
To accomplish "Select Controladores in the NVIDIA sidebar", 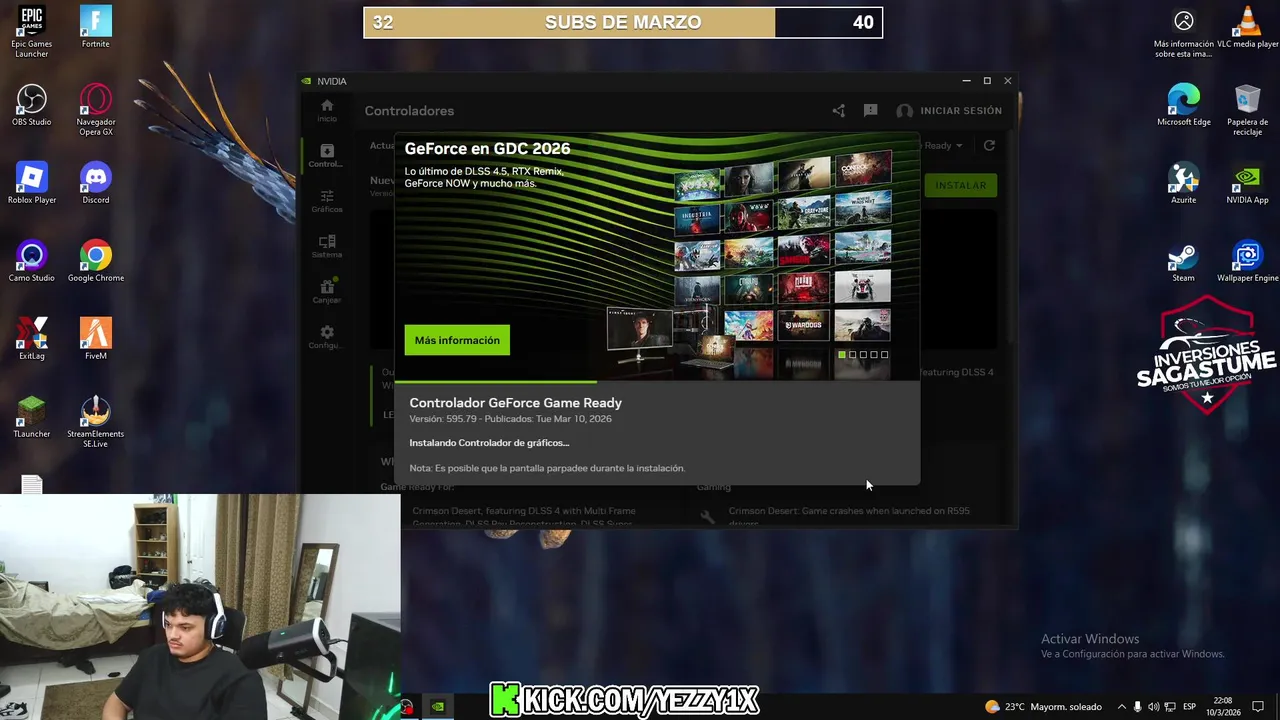I will pyautogui.click(x=326, y=155).
